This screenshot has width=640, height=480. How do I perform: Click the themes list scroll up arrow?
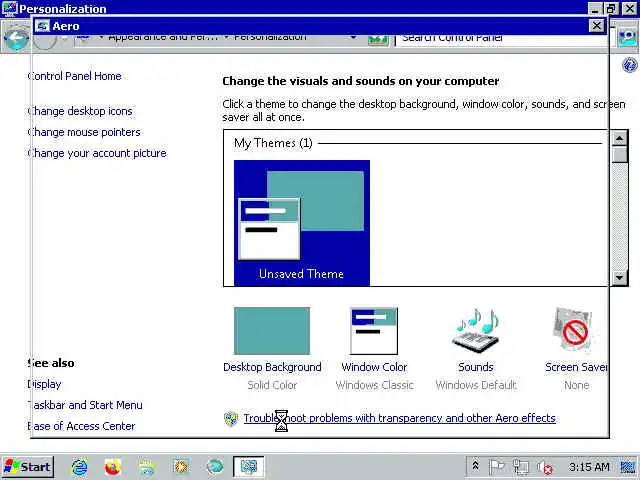coord(620,139)
